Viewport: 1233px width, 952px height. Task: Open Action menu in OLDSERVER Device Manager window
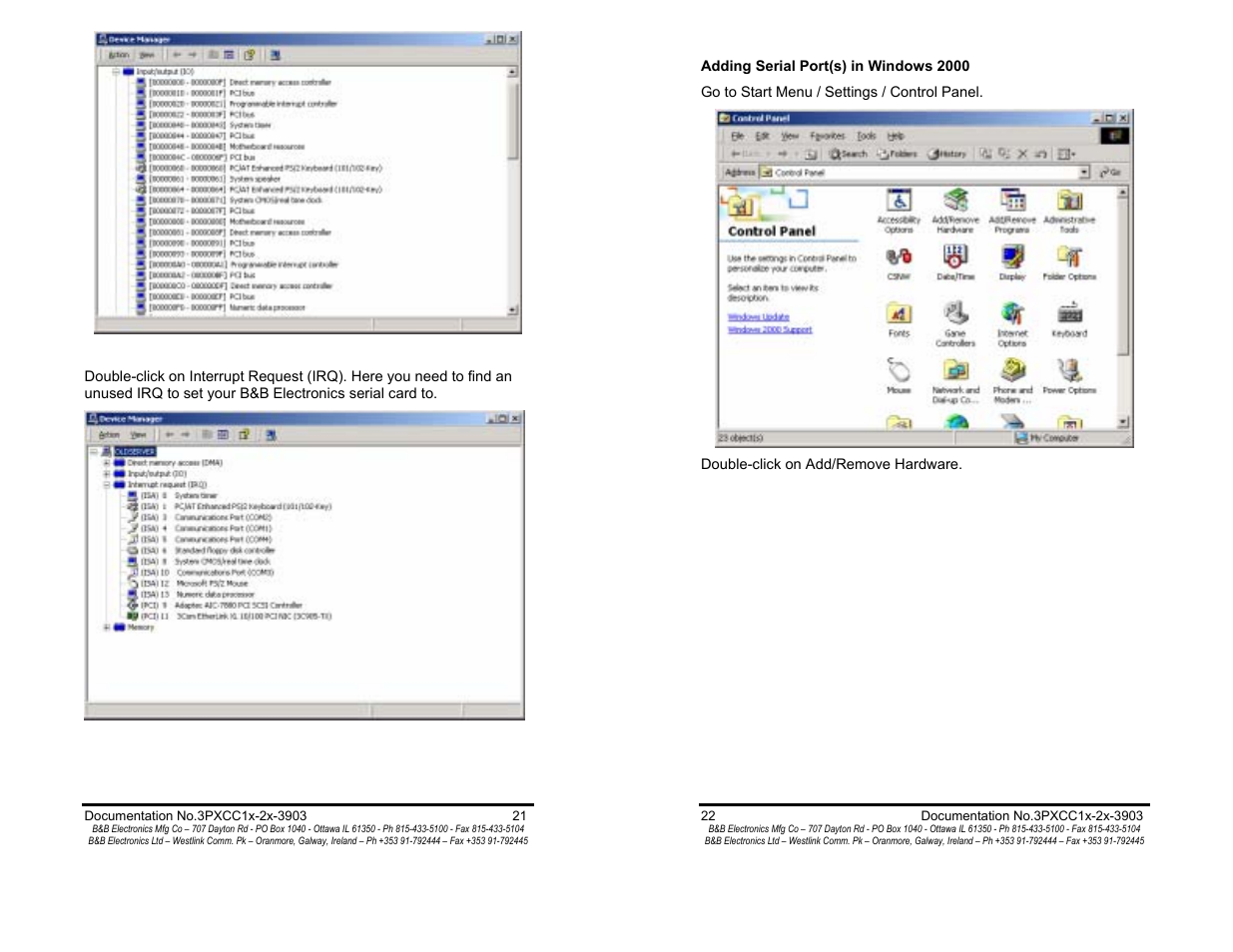pos(109,435)
